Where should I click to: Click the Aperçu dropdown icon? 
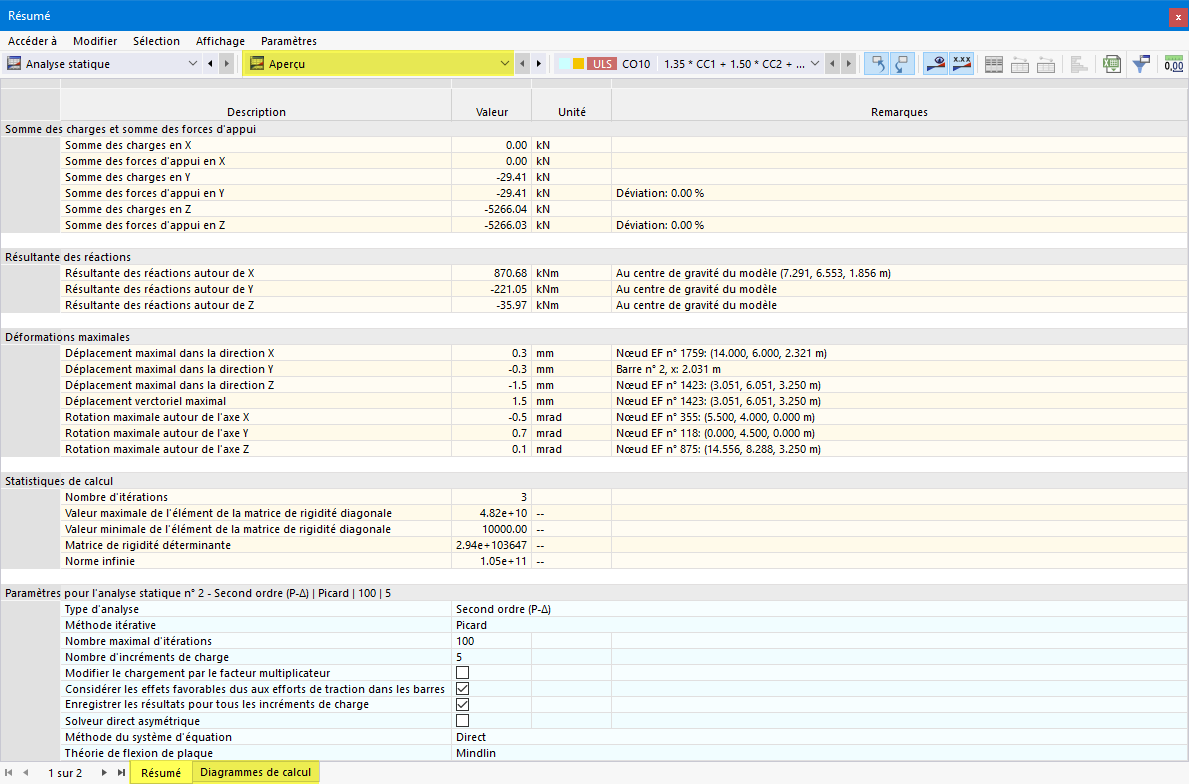(257, 64)
